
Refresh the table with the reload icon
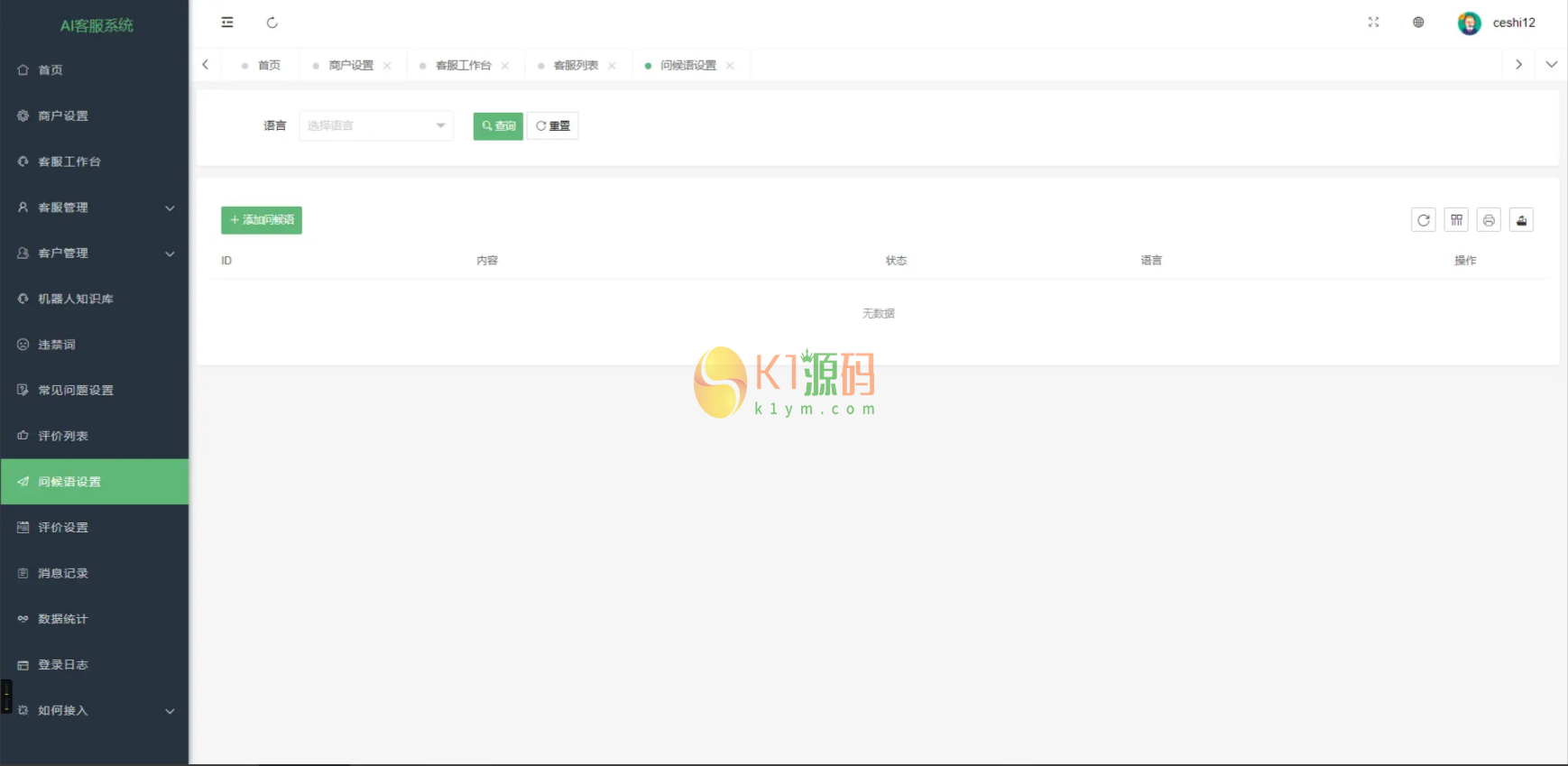coord(1424,220)
